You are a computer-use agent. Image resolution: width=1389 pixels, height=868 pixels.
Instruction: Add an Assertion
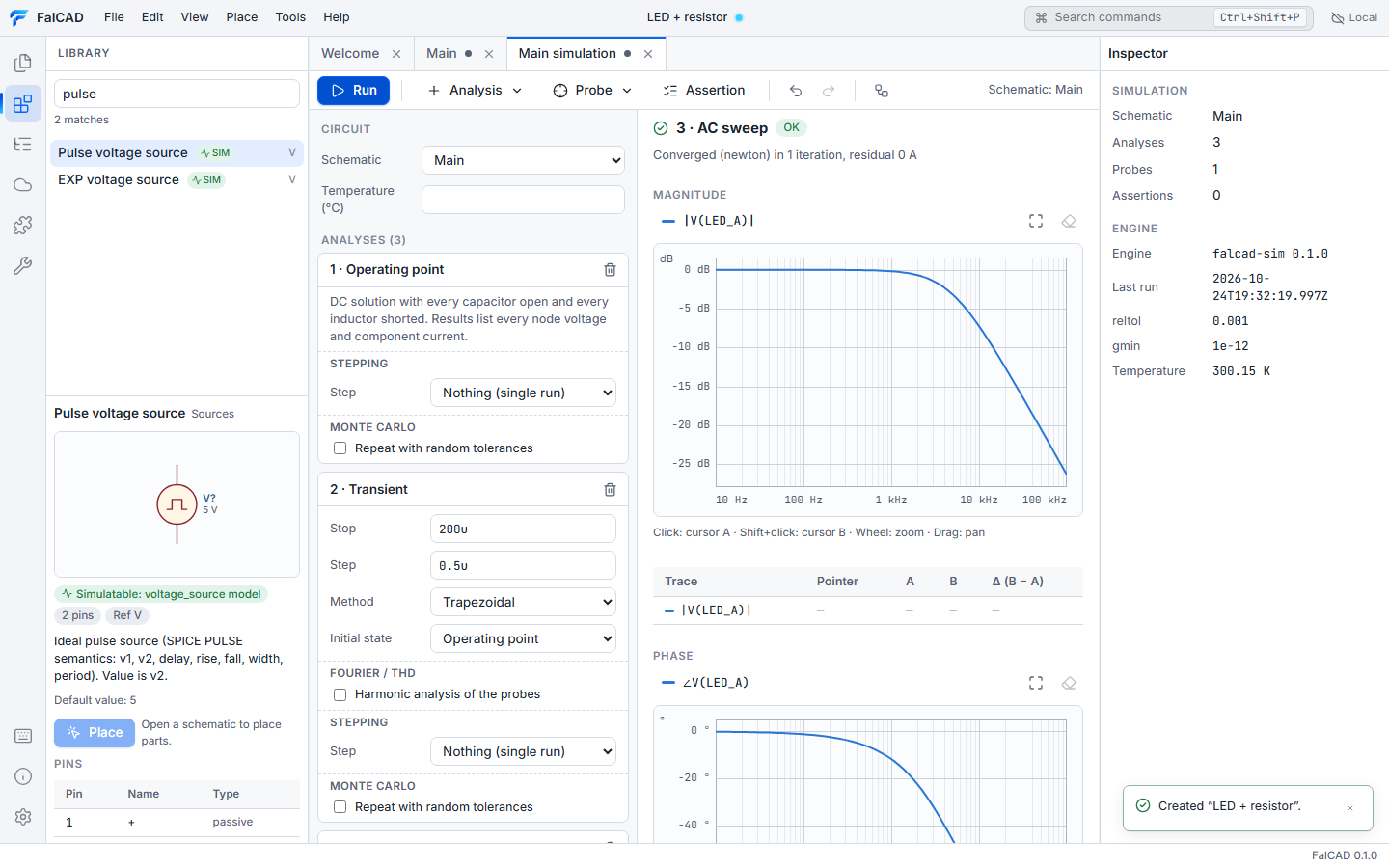(704, 91)
